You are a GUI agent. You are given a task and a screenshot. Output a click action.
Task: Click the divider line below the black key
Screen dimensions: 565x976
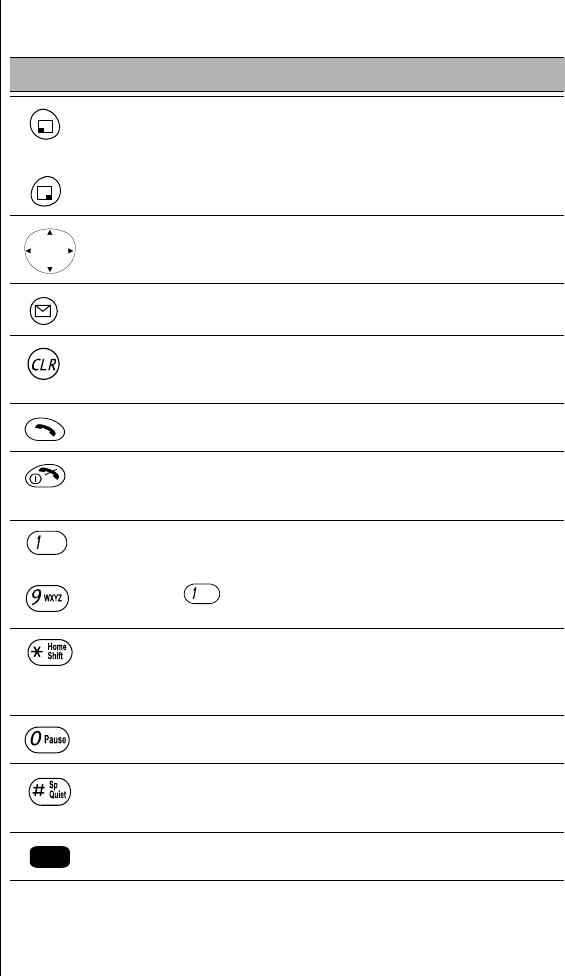click(x=287, y=880)
